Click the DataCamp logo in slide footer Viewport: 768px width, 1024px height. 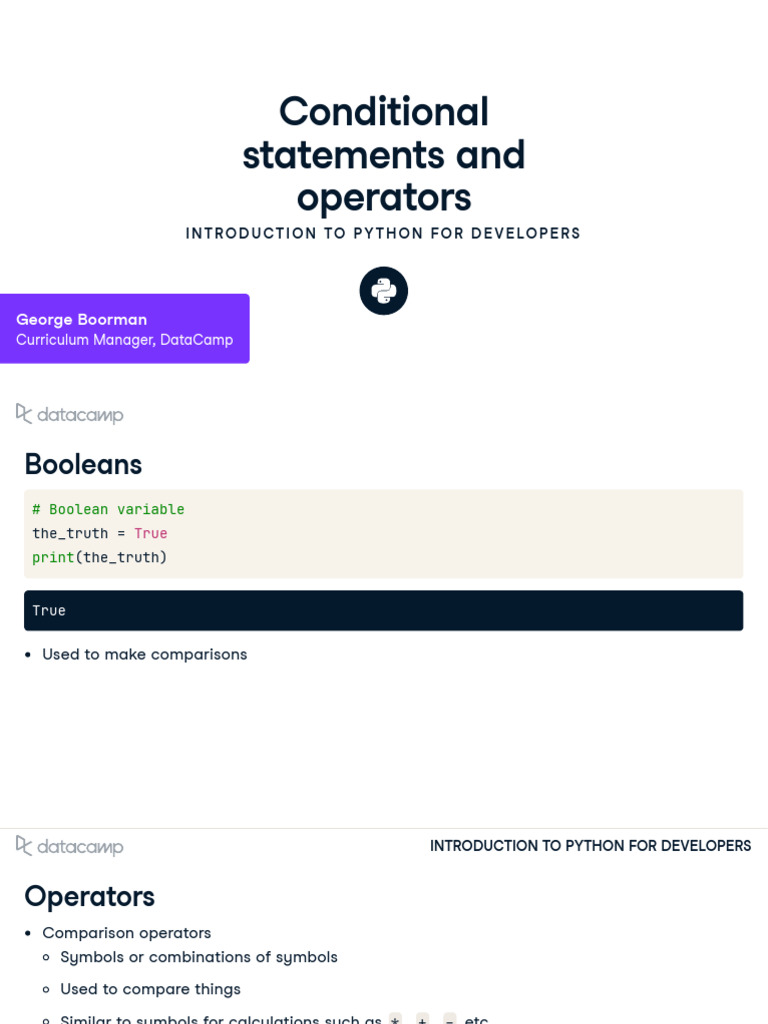69,846
